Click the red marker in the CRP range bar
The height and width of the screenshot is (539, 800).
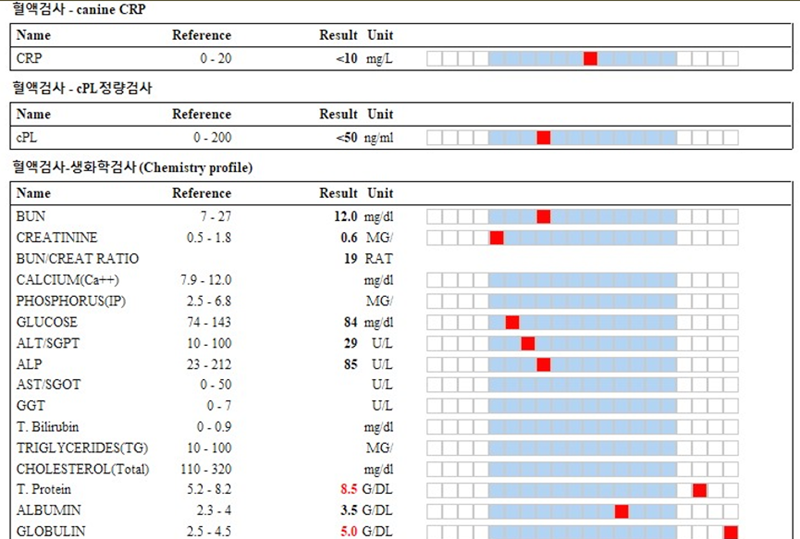click(590, 59)
